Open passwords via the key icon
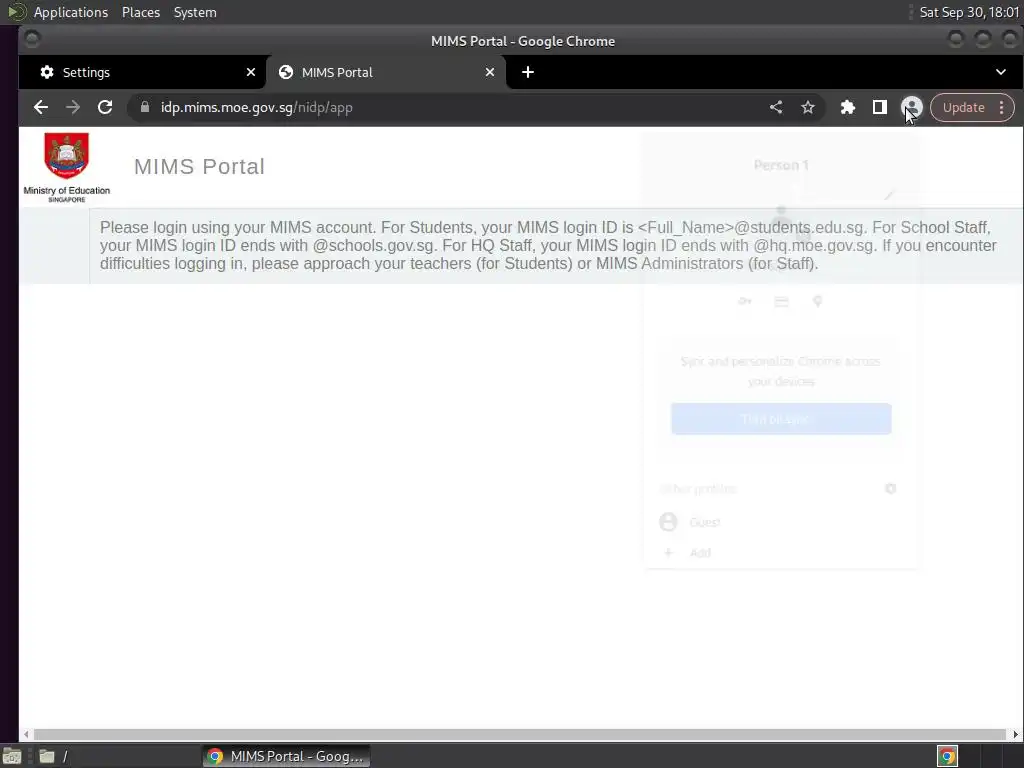The width and height of the screenshot is (1024, 768). point(745,301)
